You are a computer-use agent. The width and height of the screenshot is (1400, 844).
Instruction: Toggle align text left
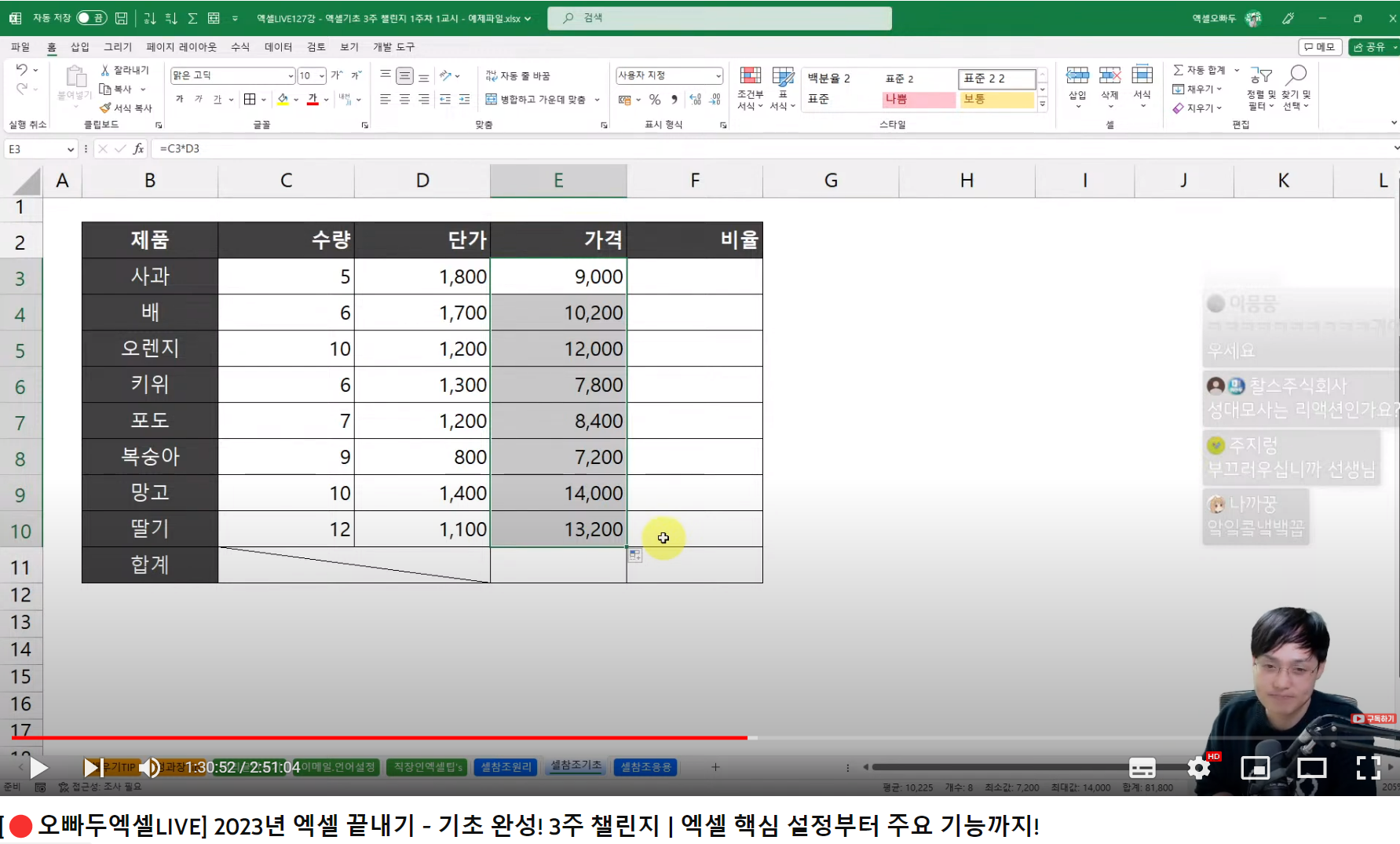tap(386, 100)
